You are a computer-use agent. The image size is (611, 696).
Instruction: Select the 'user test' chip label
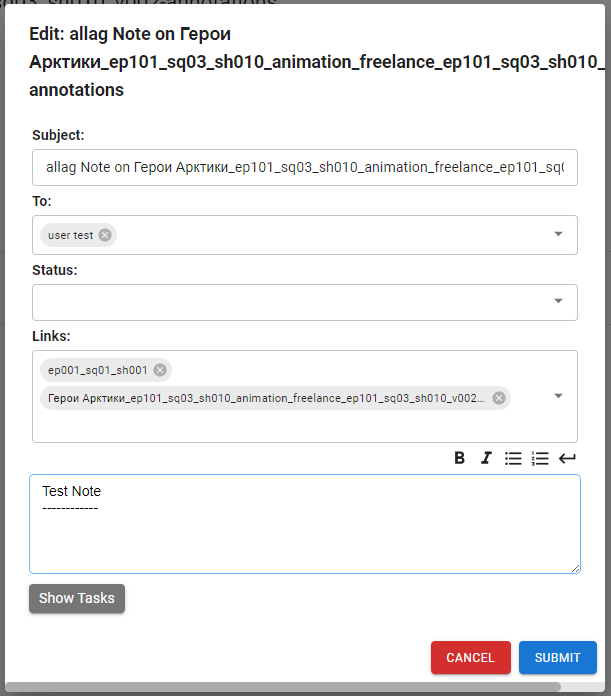point(70,235)
